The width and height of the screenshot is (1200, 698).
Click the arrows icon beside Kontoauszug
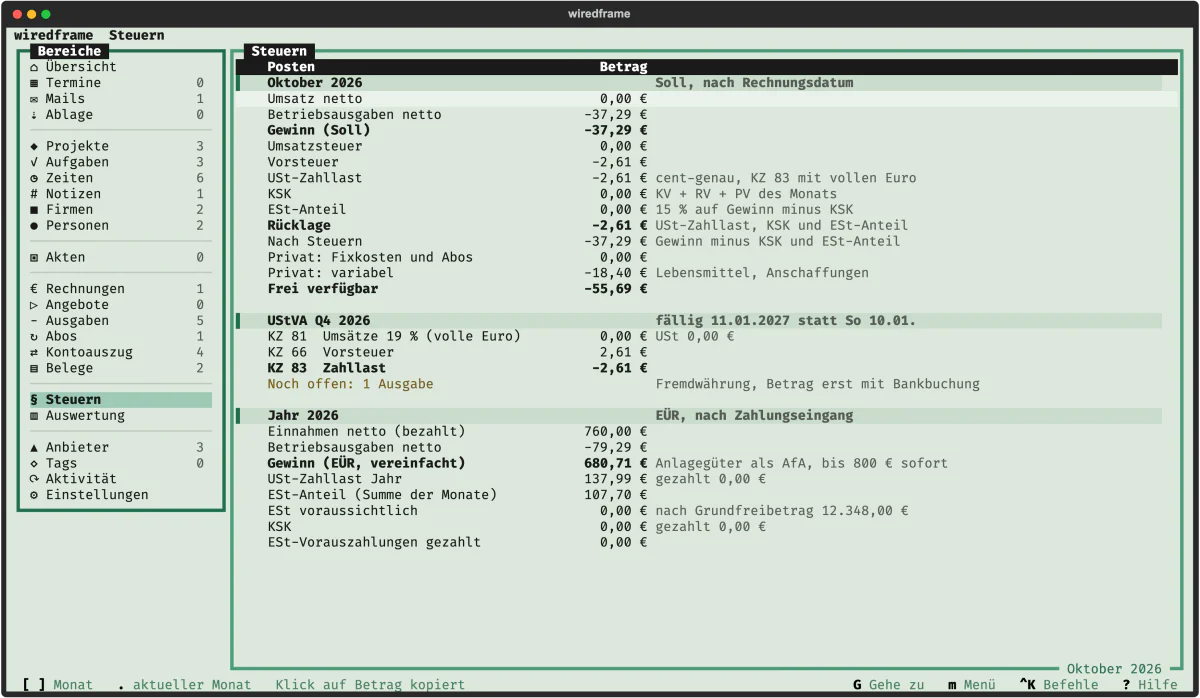click(34, 352)
